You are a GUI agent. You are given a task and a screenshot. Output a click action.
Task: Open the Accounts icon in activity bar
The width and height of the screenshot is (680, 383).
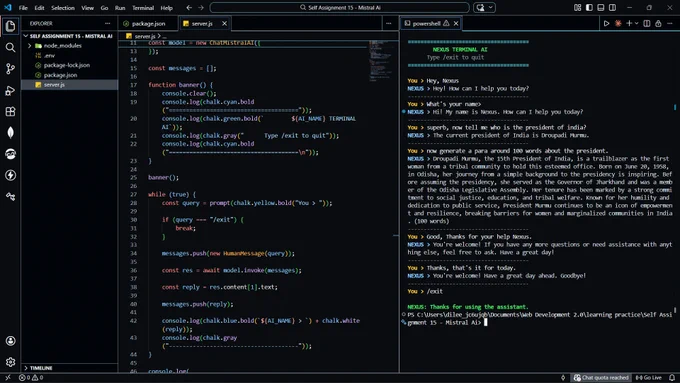pyautogui.click(x=10, y=341)
